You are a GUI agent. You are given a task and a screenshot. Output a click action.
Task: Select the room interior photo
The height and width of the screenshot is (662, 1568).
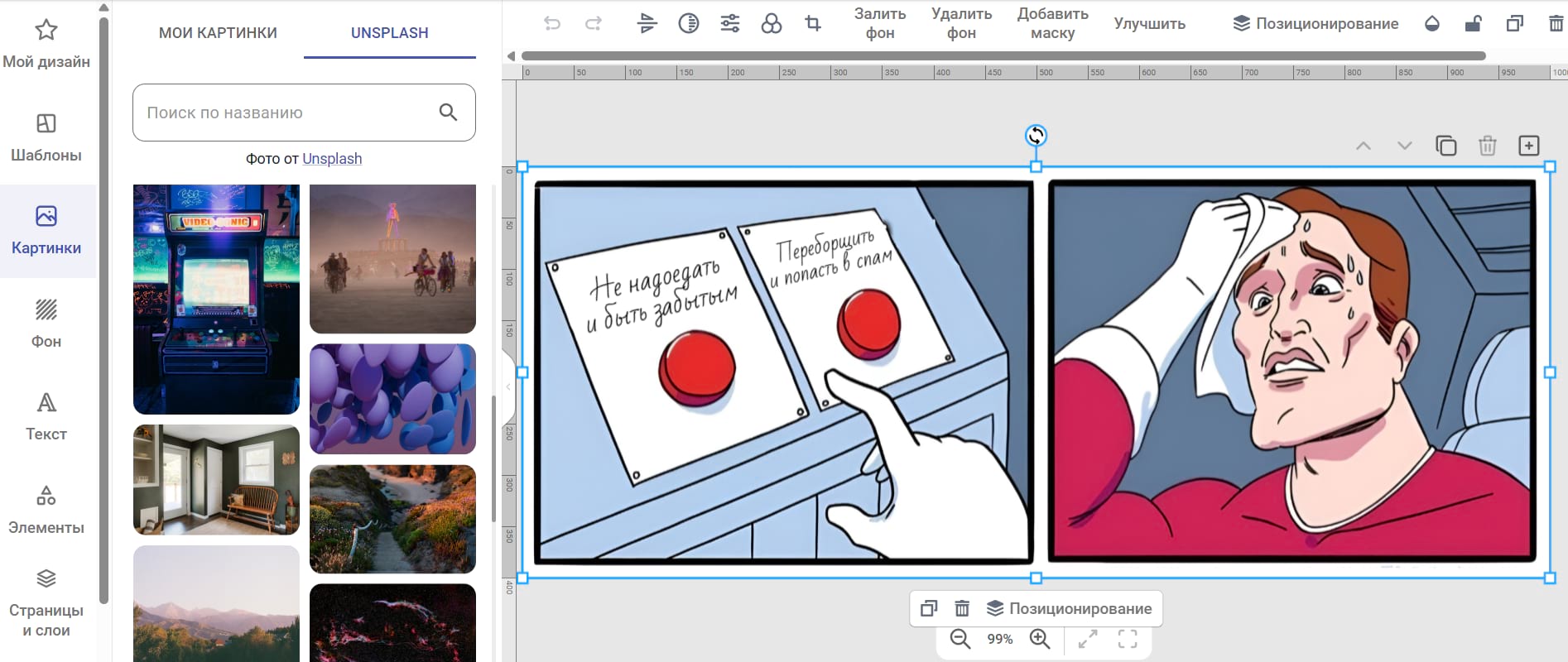tap(216, 479)
